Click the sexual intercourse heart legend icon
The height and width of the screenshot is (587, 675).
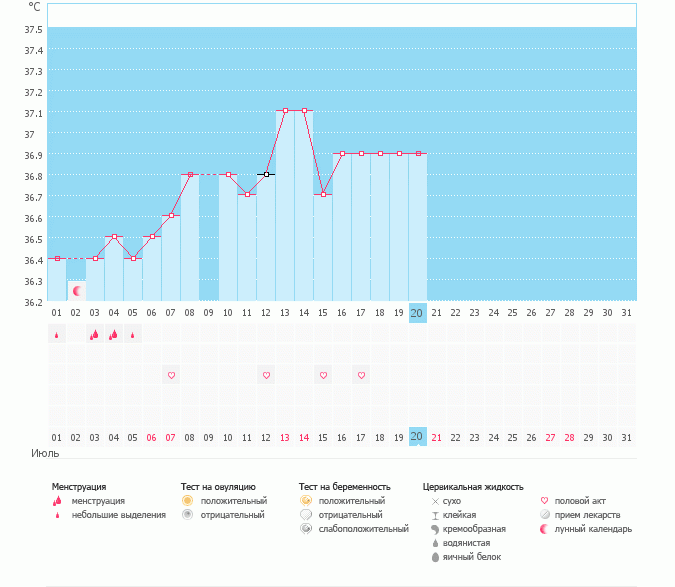(545, 500)
